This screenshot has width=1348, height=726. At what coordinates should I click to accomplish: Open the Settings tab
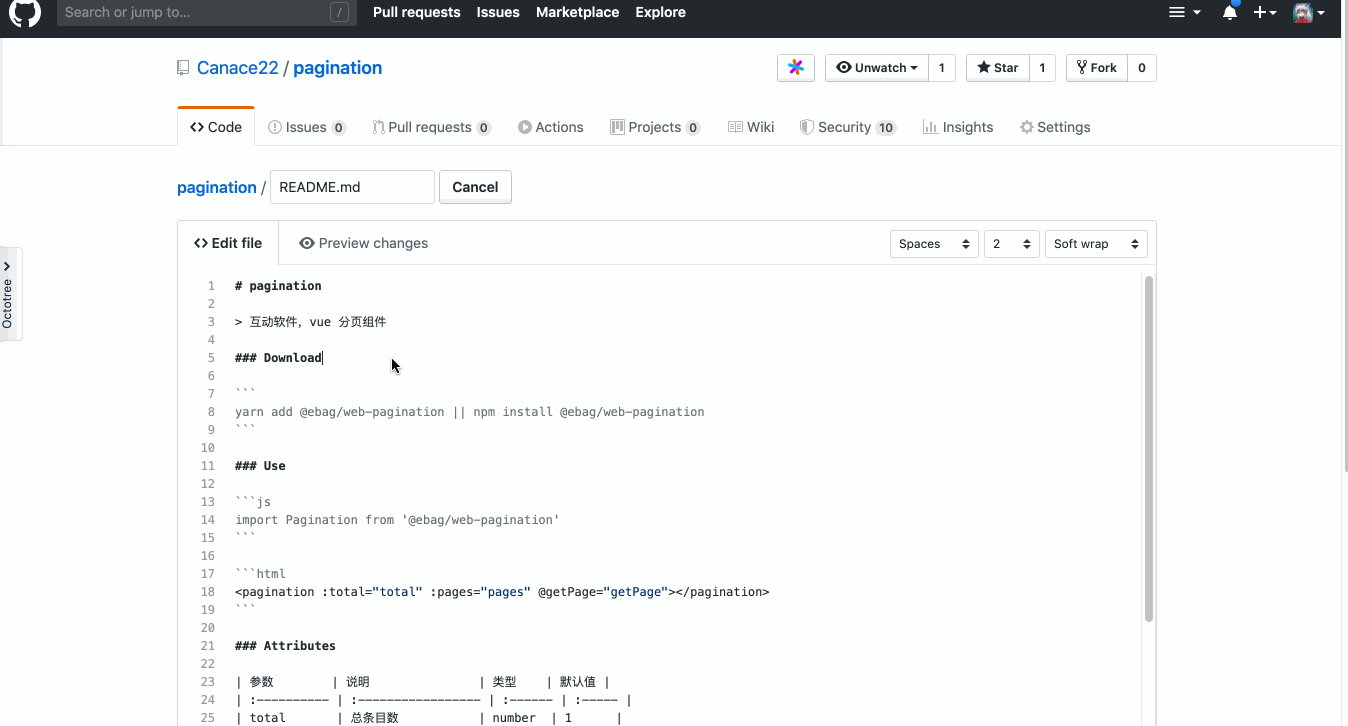pos(1055,127)
